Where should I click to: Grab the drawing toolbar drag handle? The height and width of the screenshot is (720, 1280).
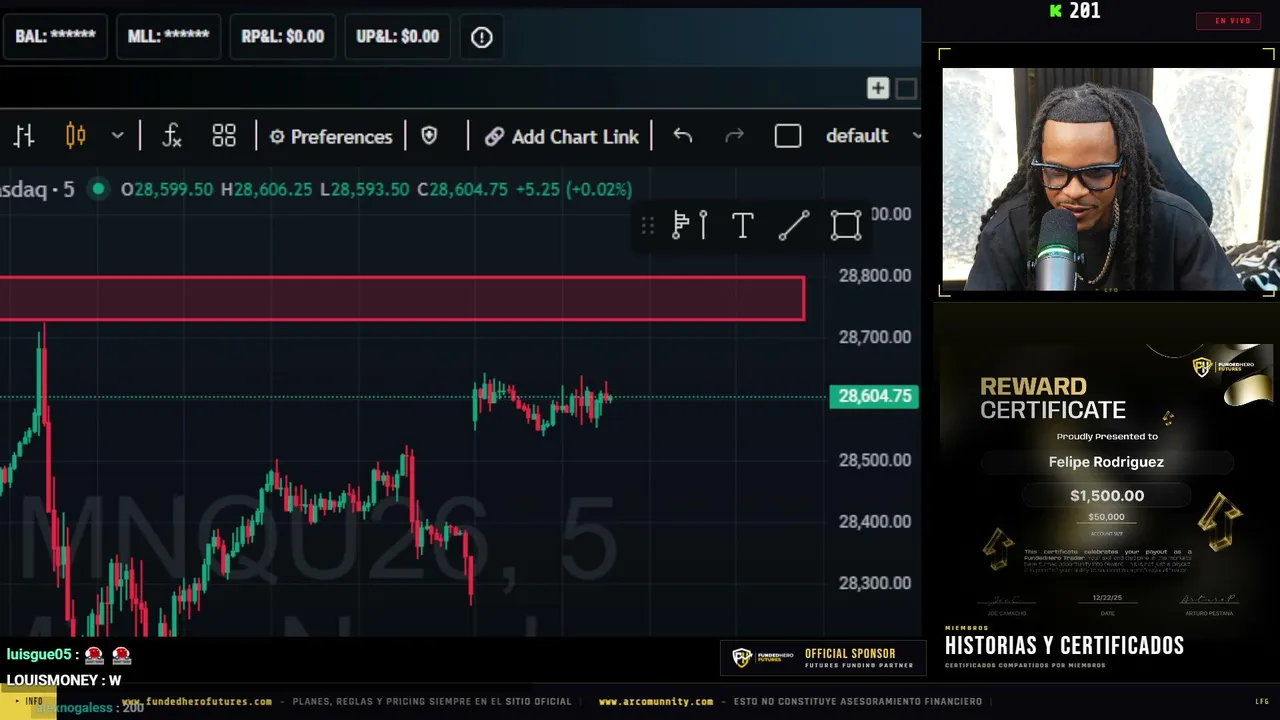click(648, 226)
